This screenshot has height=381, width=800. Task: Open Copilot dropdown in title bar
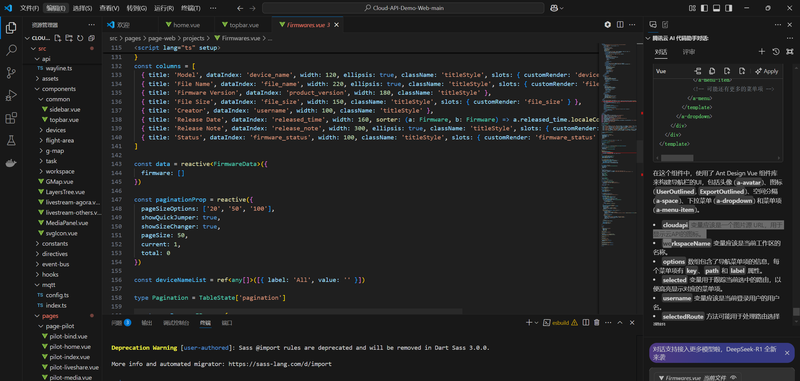[557, 8]
